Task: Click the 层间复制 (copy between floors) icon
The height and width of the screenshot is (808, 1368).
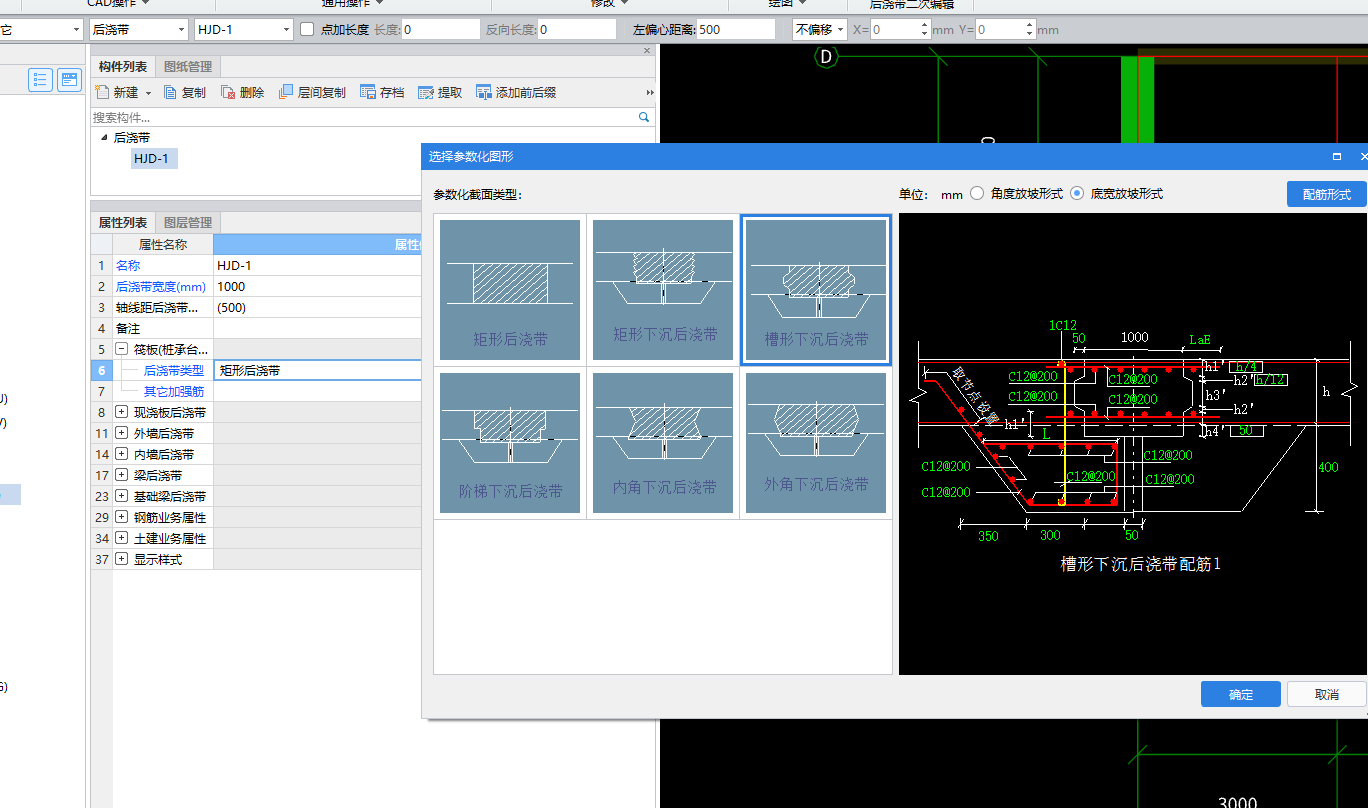Action: pyautogui.click(x=285, y=92)
